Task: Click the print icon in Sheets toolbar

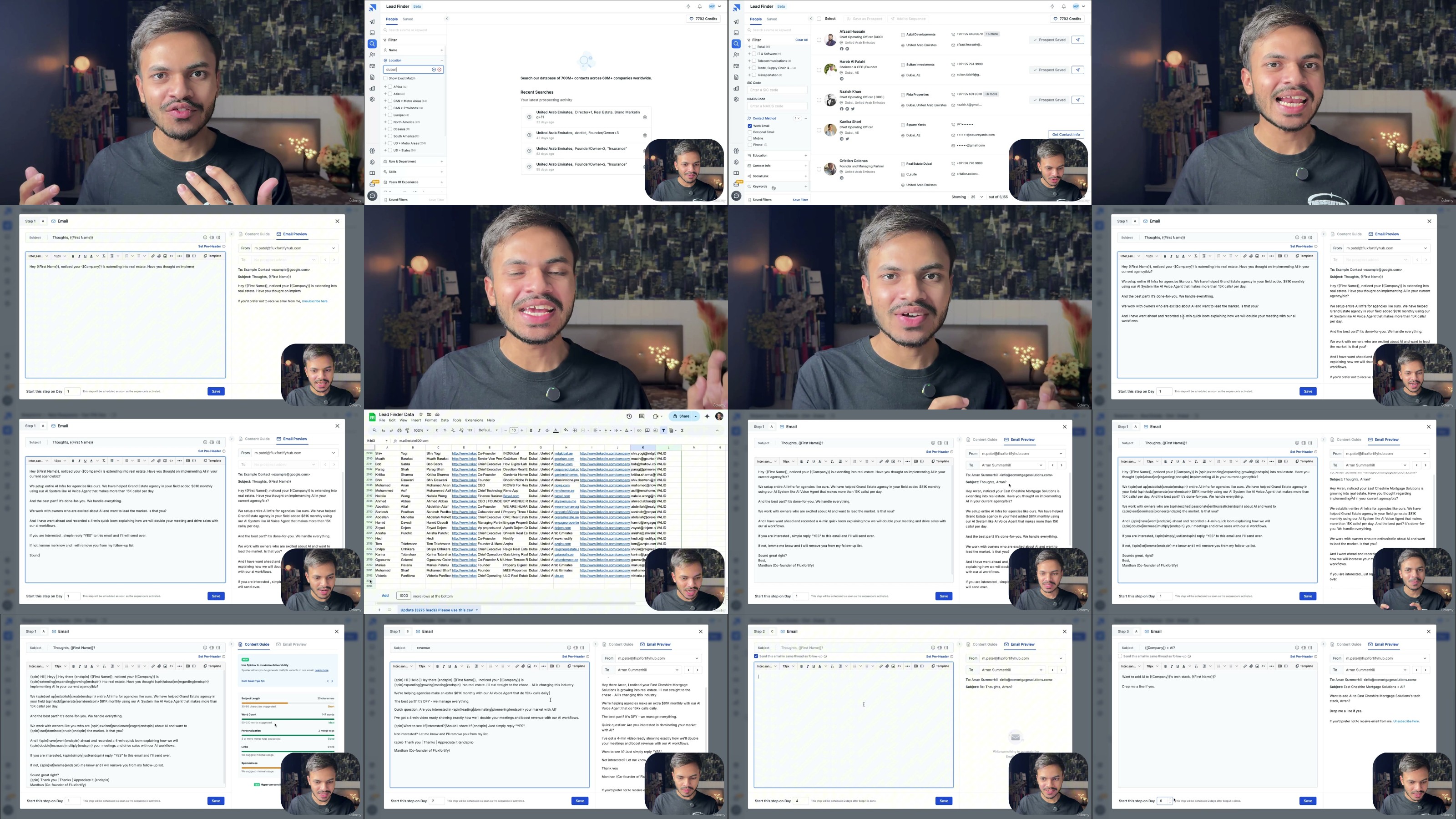Action: click(399, 431)
